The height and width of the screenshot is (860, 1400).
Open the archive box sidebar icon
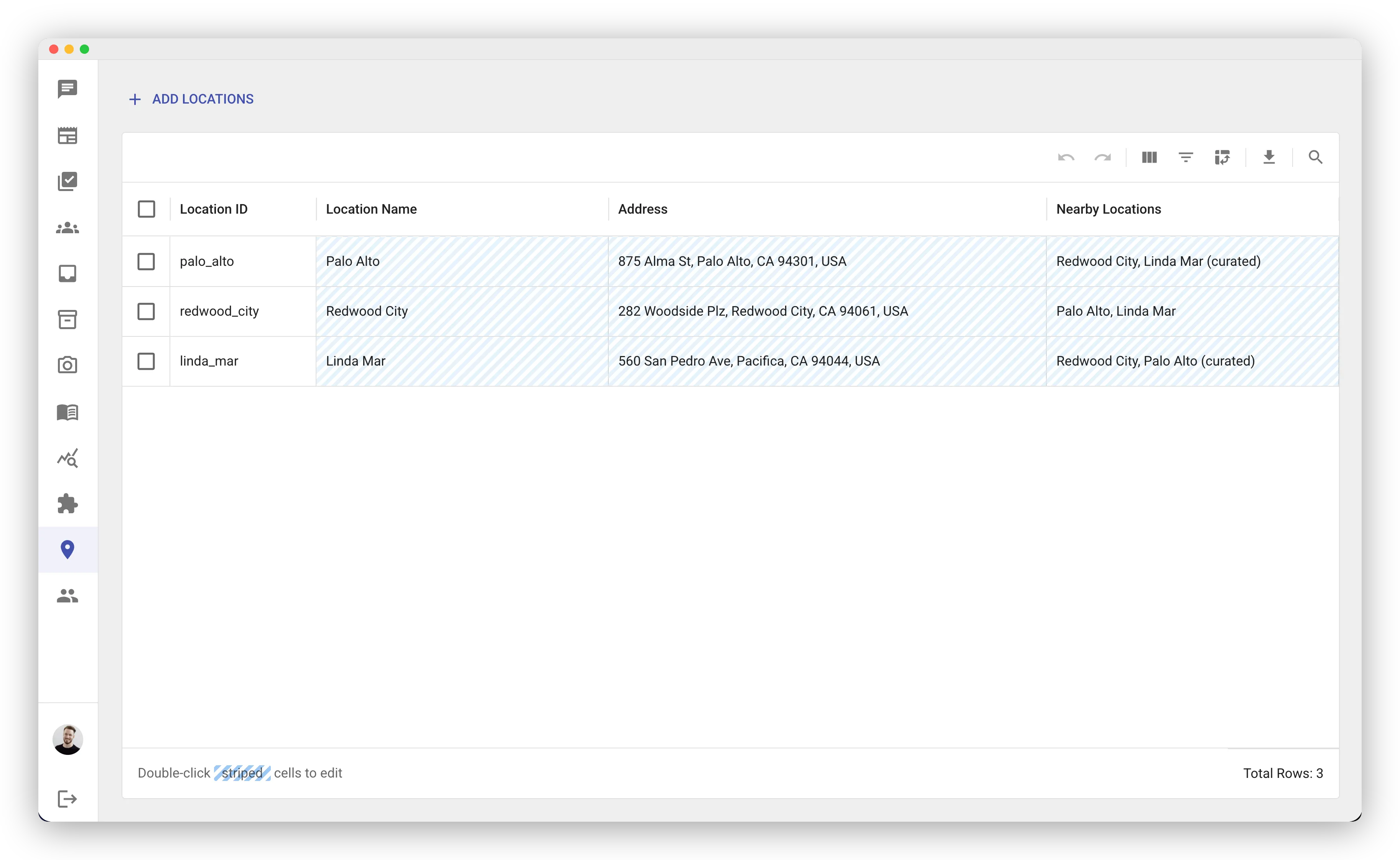pyautogui.click(x=67, y=320)
